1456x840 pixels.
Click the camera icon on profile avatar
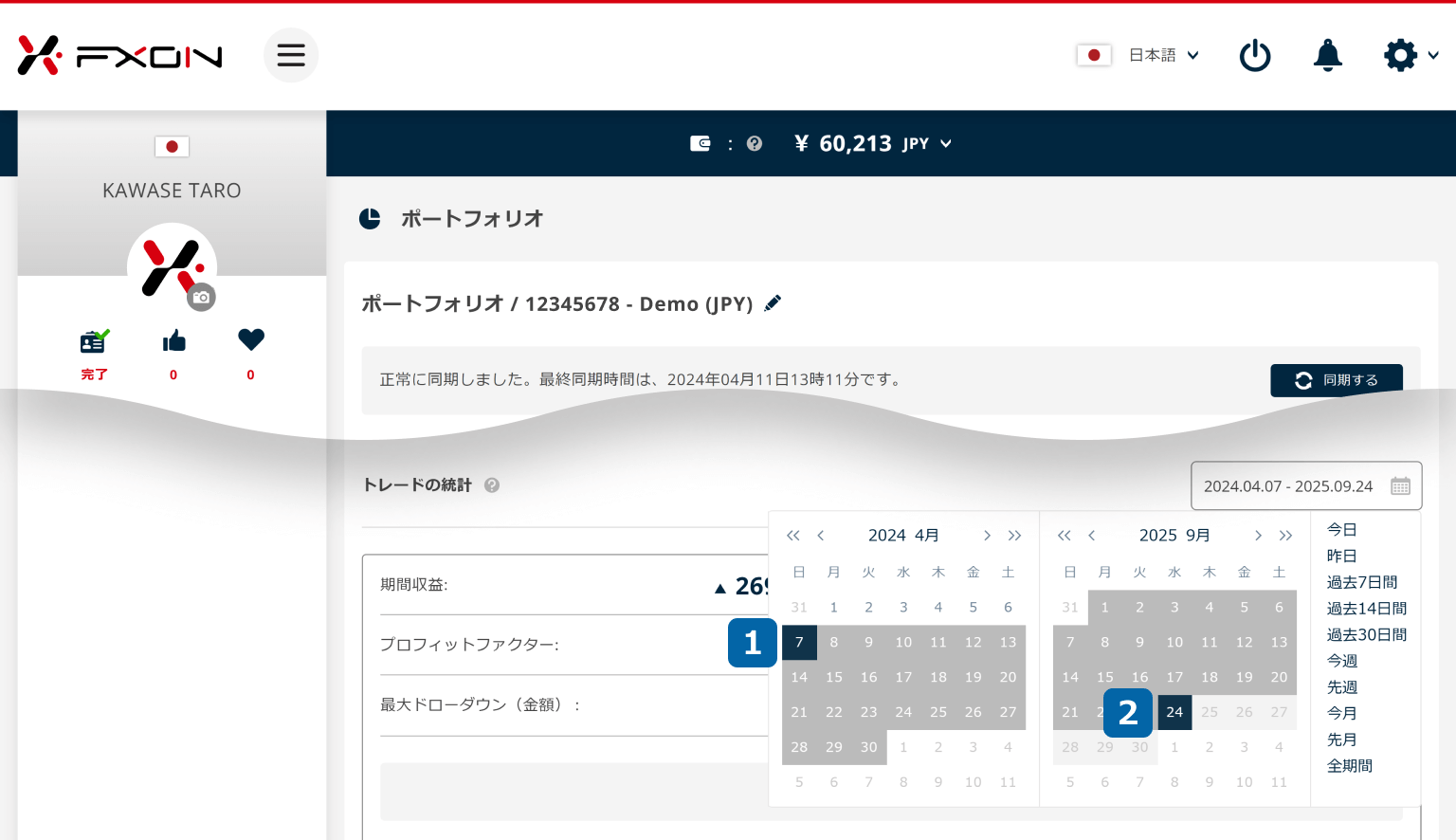(x=201, y=298)
